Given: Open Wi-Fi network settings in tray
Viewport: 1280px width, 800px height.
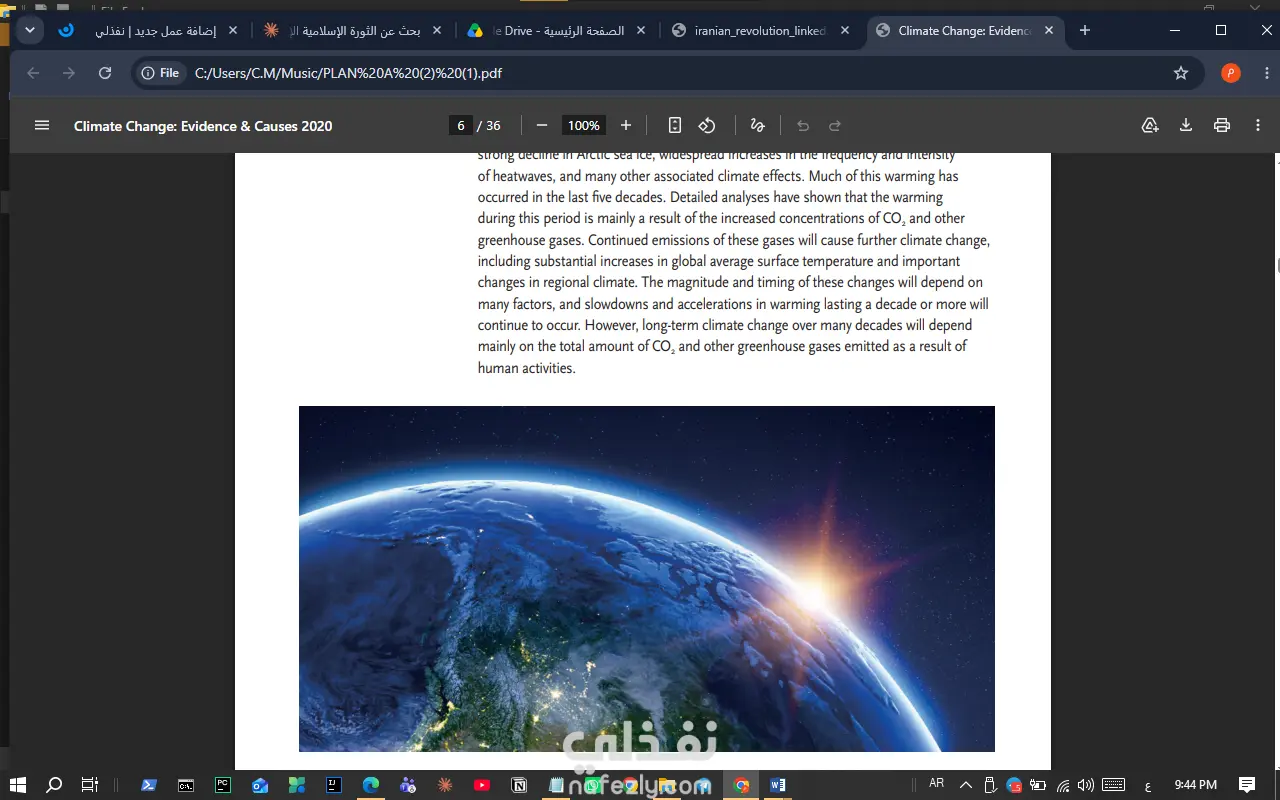Looking at the screenshot, I should (1063, 785).
